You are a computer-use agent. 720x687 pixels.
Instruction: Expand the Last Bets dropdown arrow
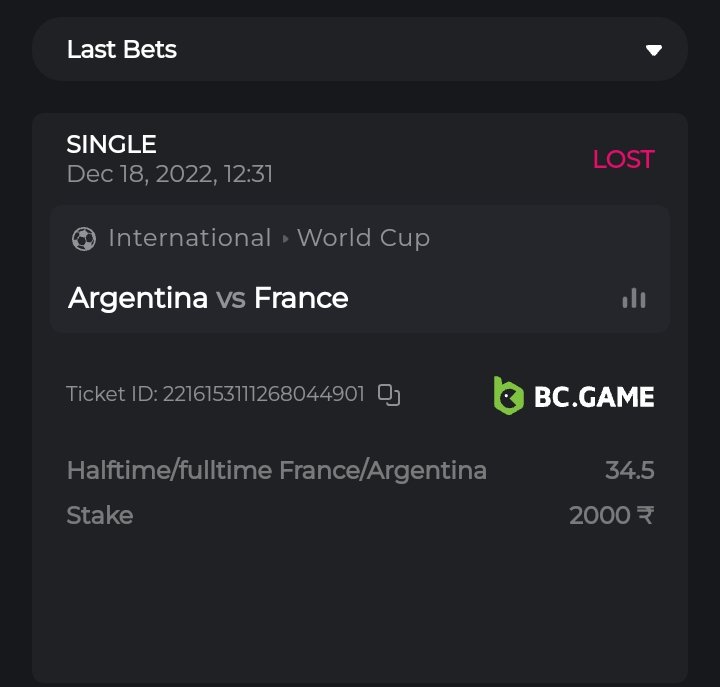pyautogui.click(x=653, y=50)
